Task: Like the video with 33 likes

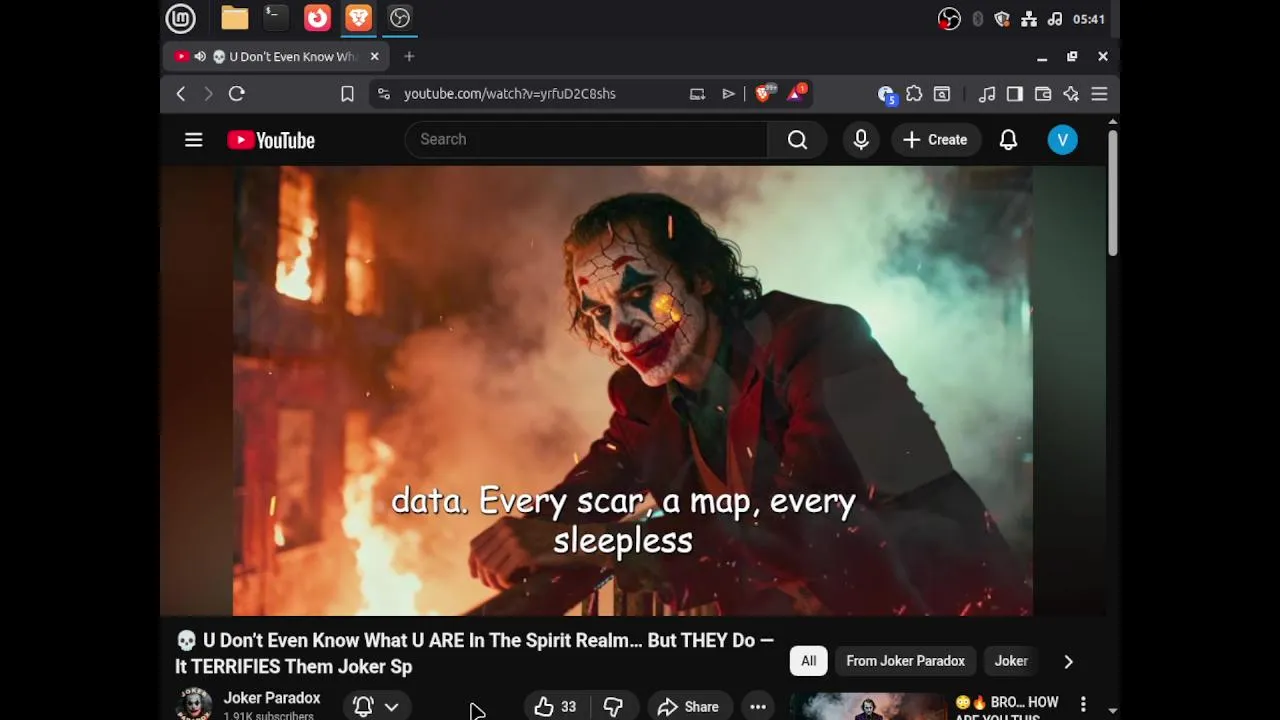Action: click(556, 707)
